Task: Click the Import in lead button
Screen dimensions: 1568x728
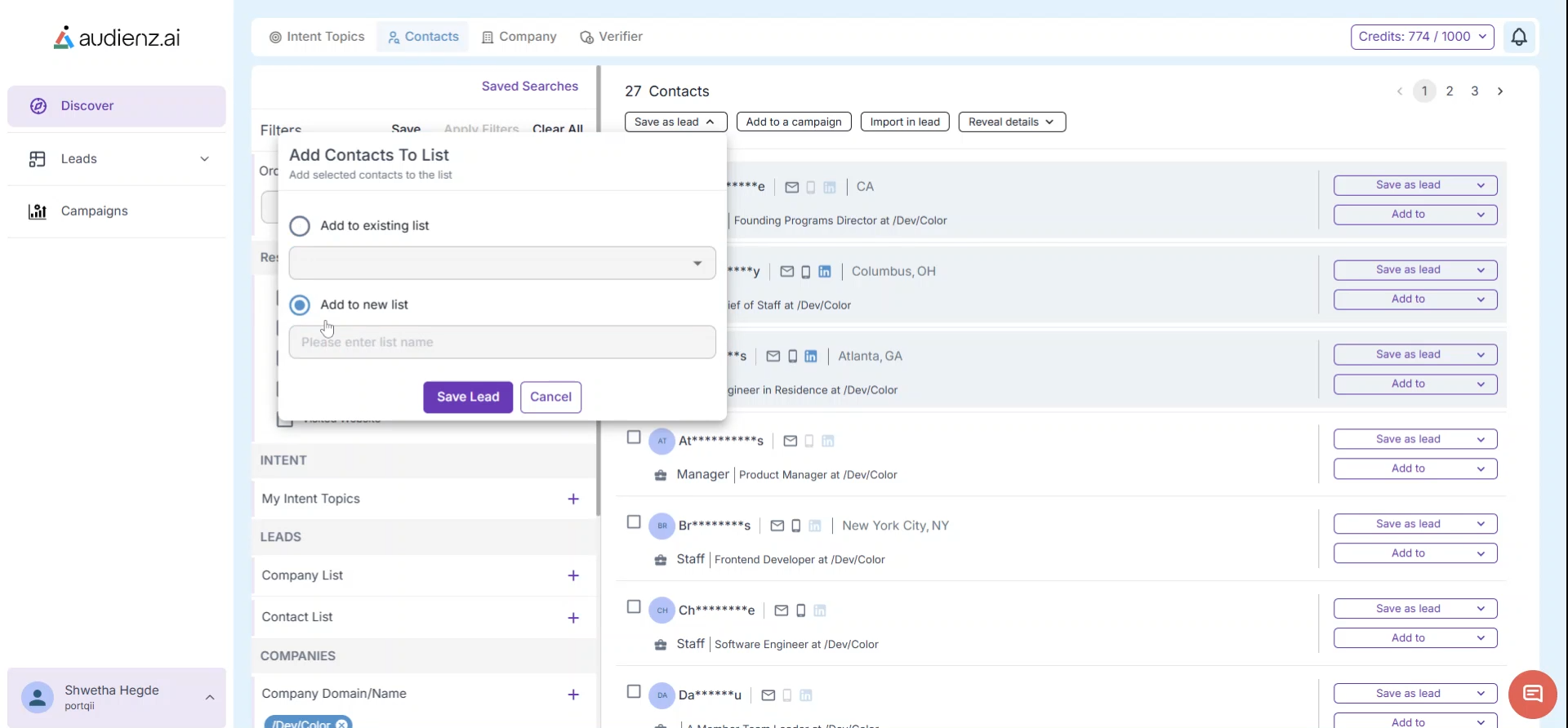Action: pyautogui.click(x=905, y=122)
